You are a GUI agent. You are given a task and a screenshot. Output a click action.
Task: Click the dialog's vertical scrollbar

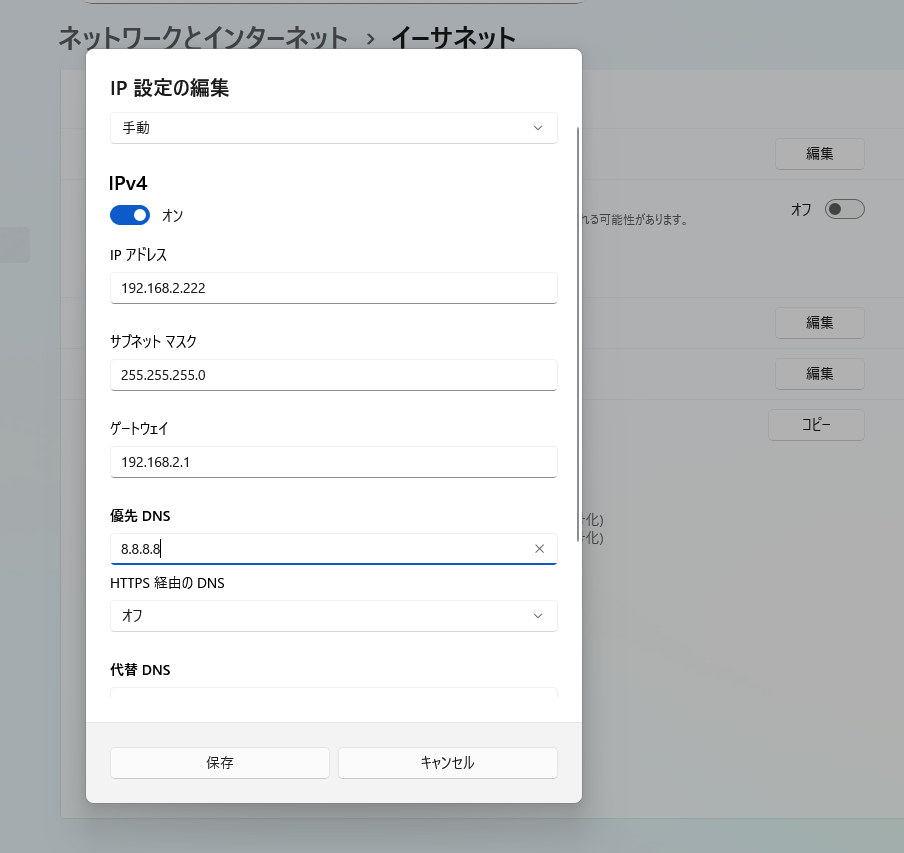(577, 320)
